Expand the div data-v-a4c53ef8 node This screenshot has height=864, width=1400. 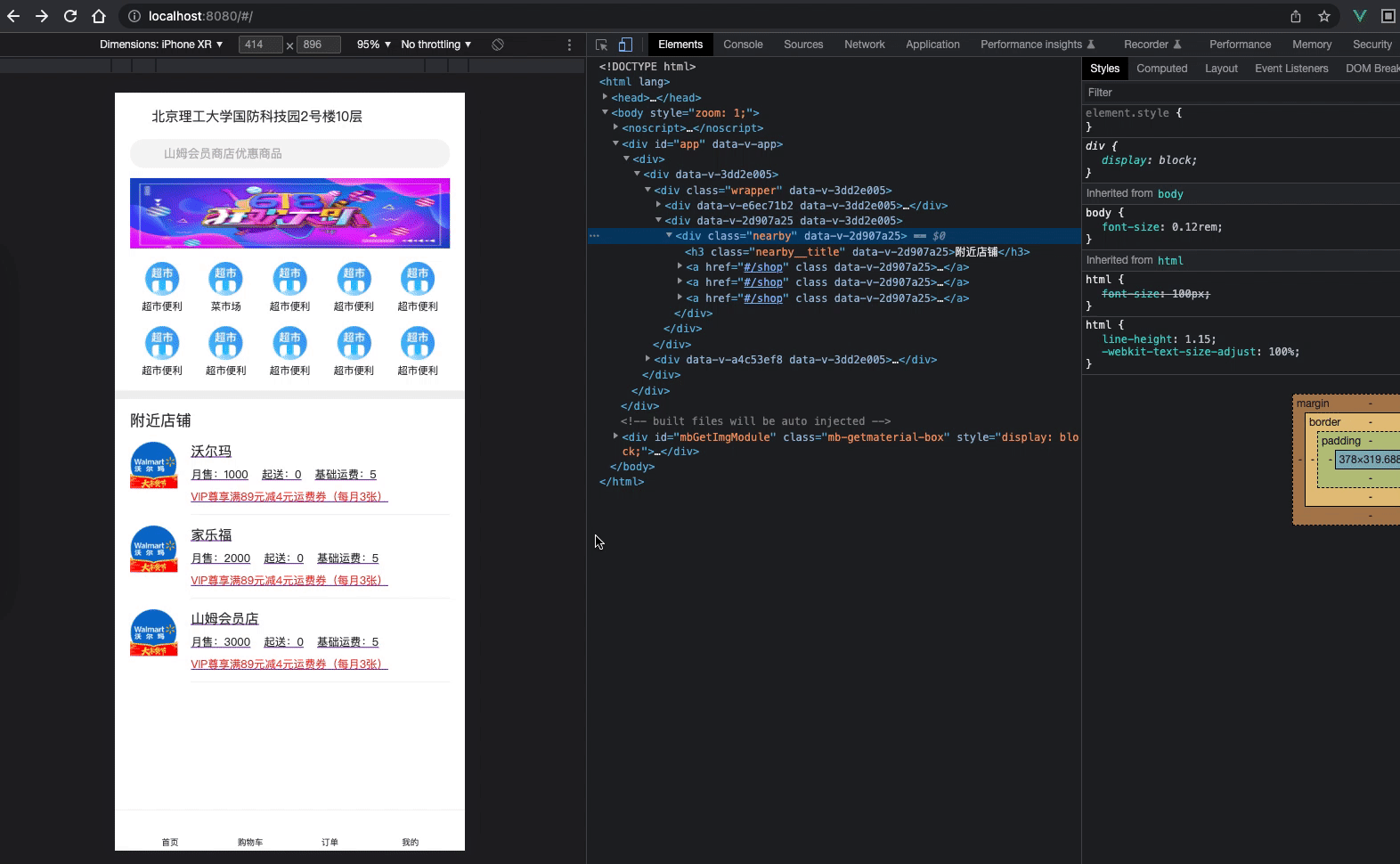pos(647,359)
